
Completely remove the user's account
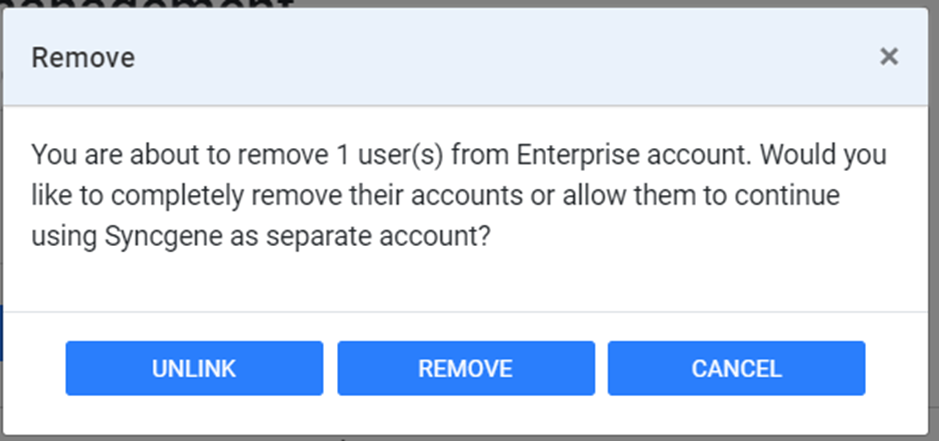(x=465, y=368)
